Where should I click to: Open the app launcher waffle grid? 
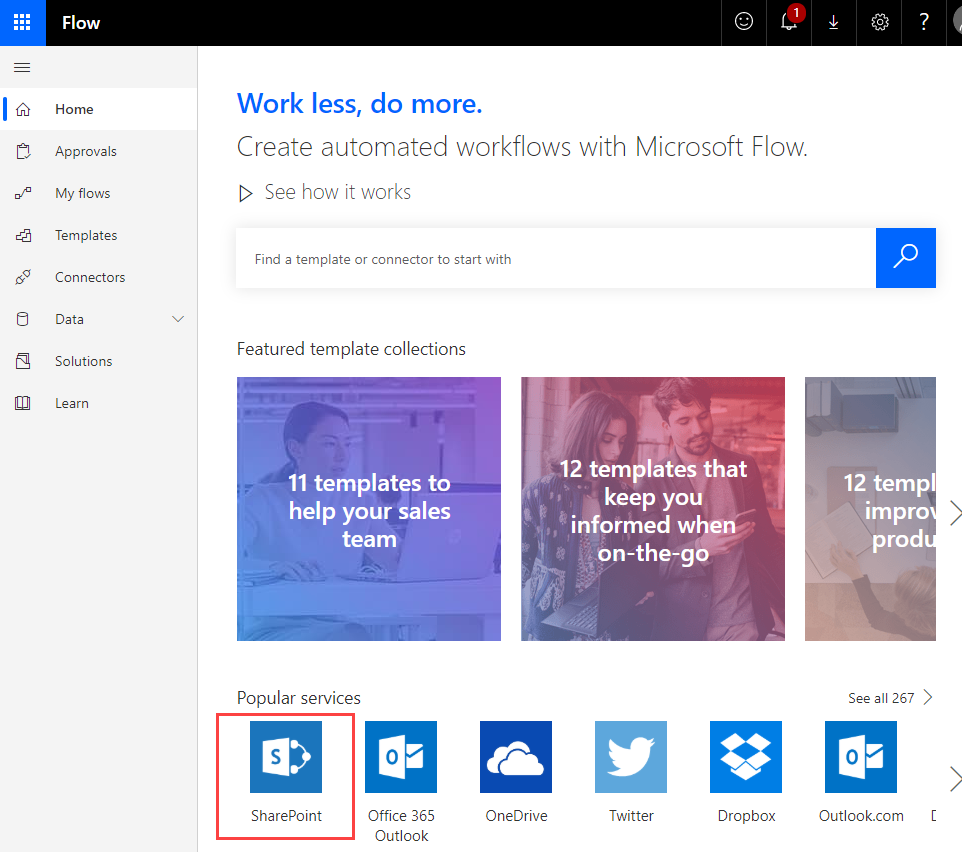[x=22, y=23]
